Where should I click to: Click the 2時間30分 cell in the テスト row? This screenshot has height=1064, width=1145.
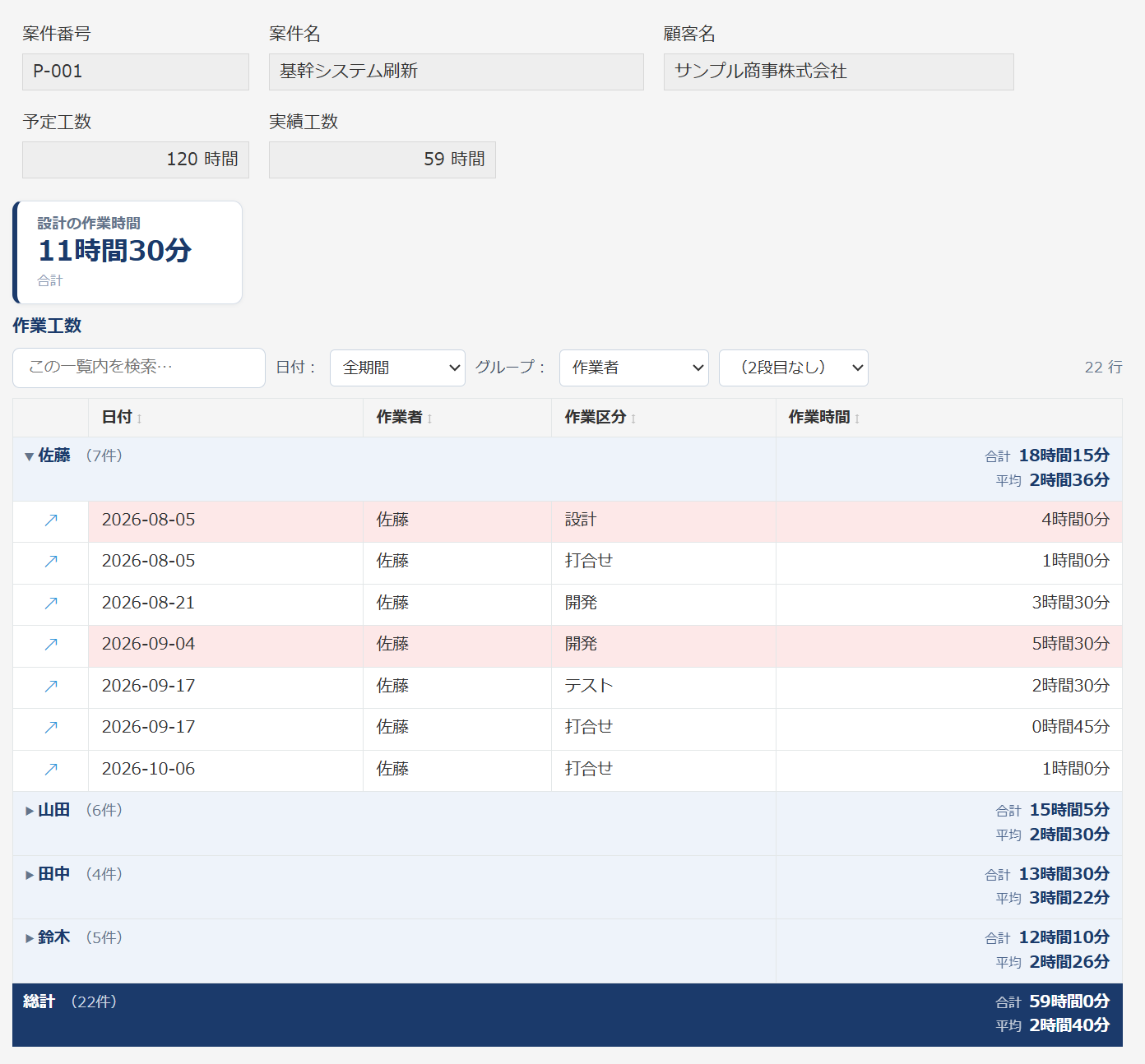tap(949, 687)
